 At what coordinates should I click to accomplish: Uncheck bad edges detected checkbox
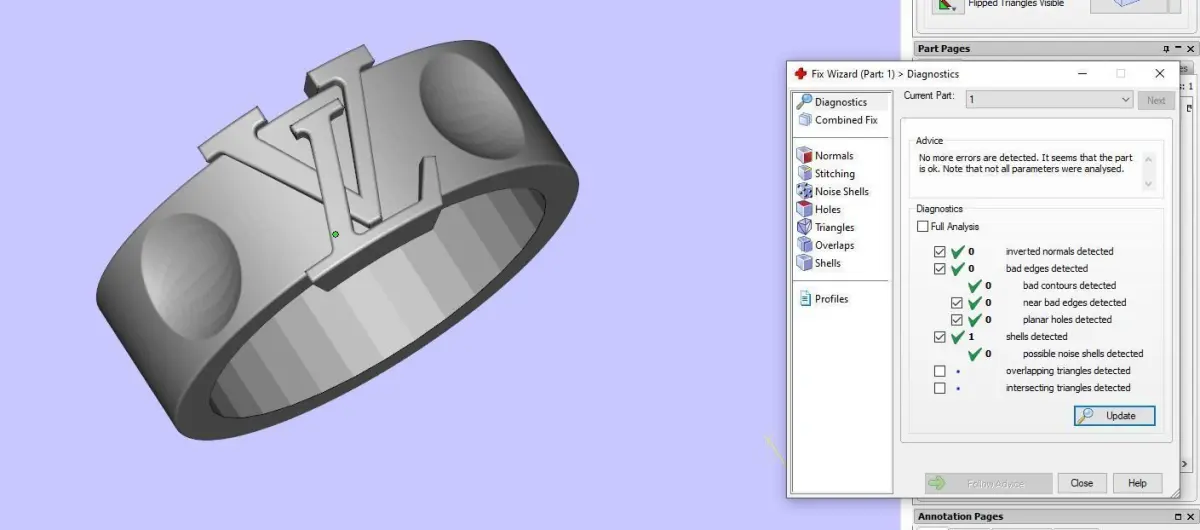[939, 269]
